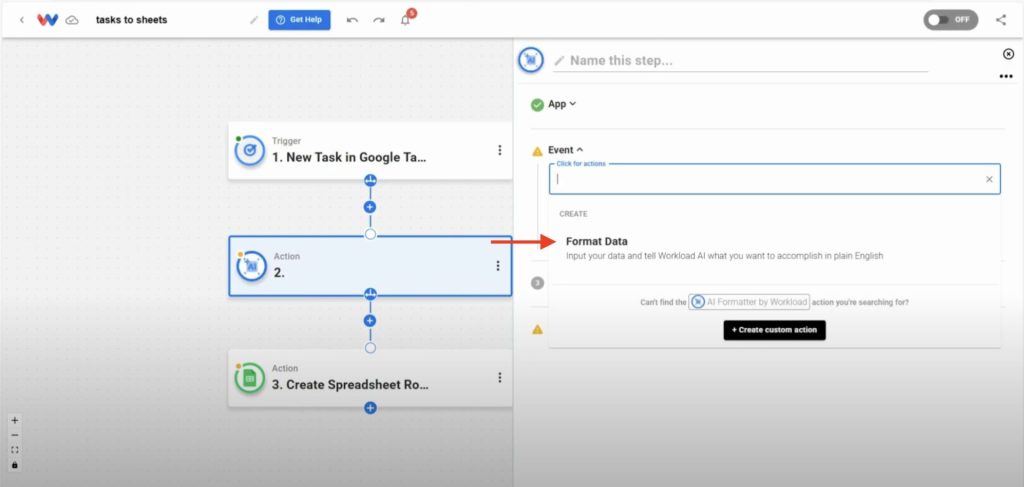Open Get Help
Screen dimensions: 1024x487
(299, 20)
